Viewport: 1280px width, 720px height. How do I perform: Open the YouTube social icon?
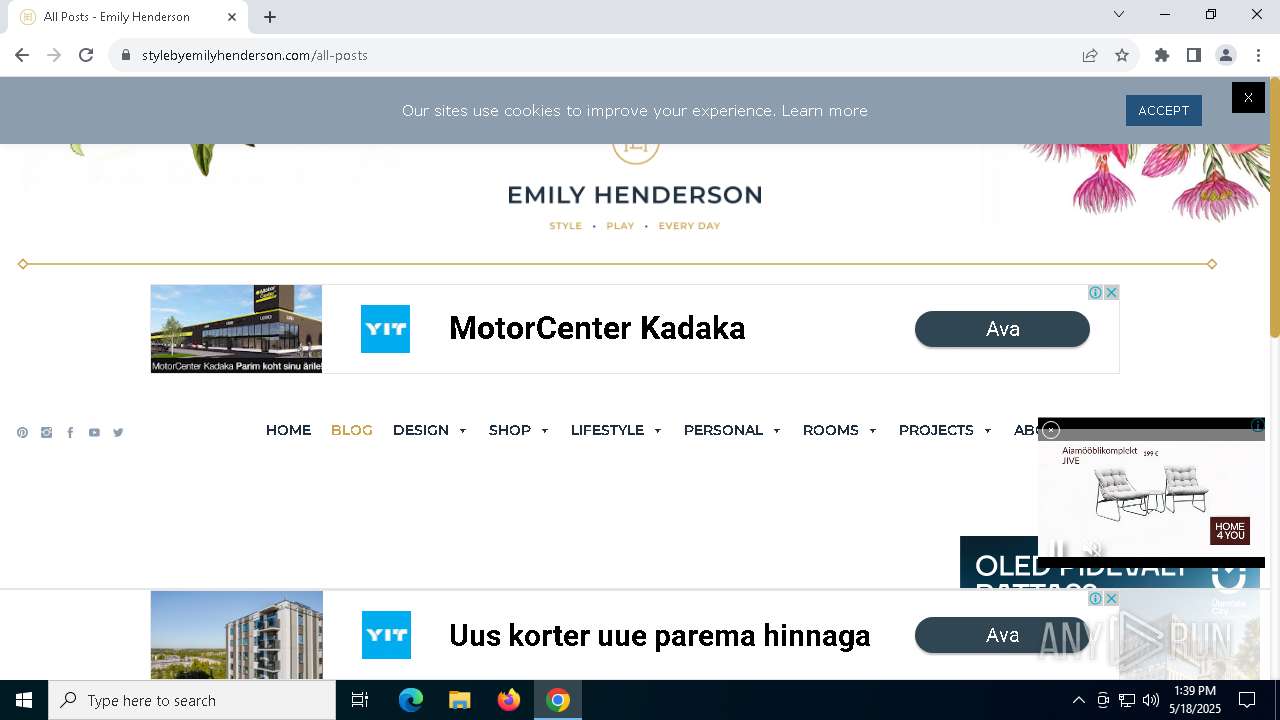(94, 432)
